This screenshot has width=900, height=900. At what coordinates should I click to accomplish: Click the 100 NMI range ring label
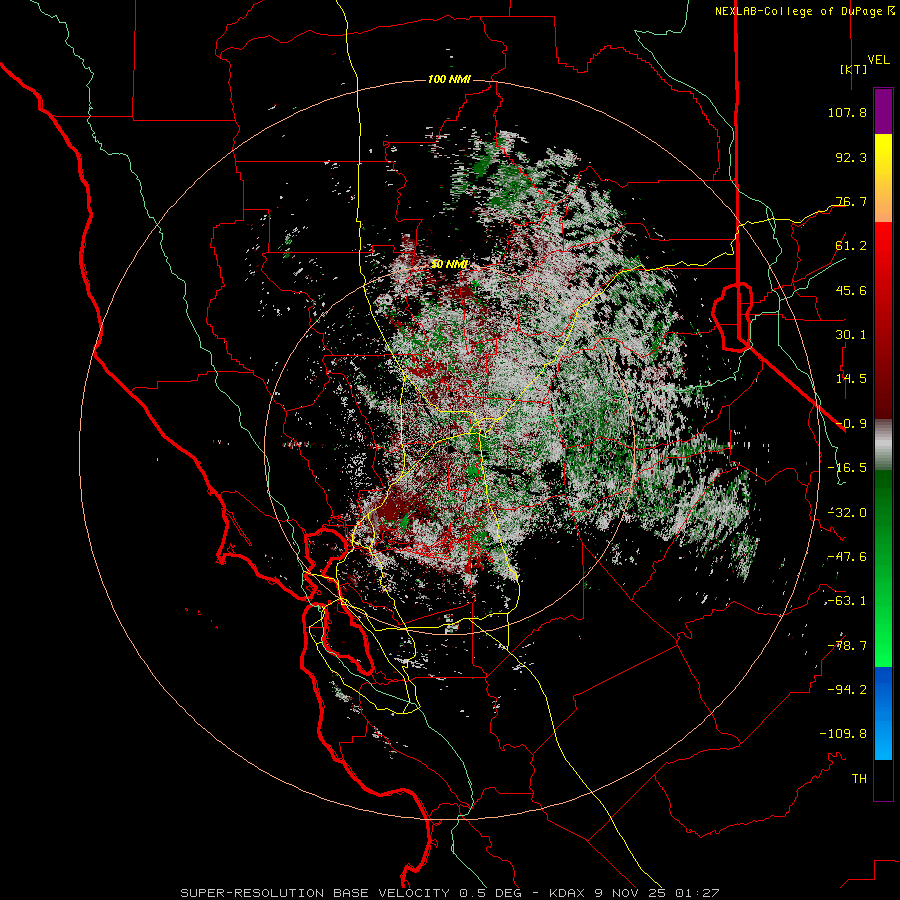tap(449, 79)
